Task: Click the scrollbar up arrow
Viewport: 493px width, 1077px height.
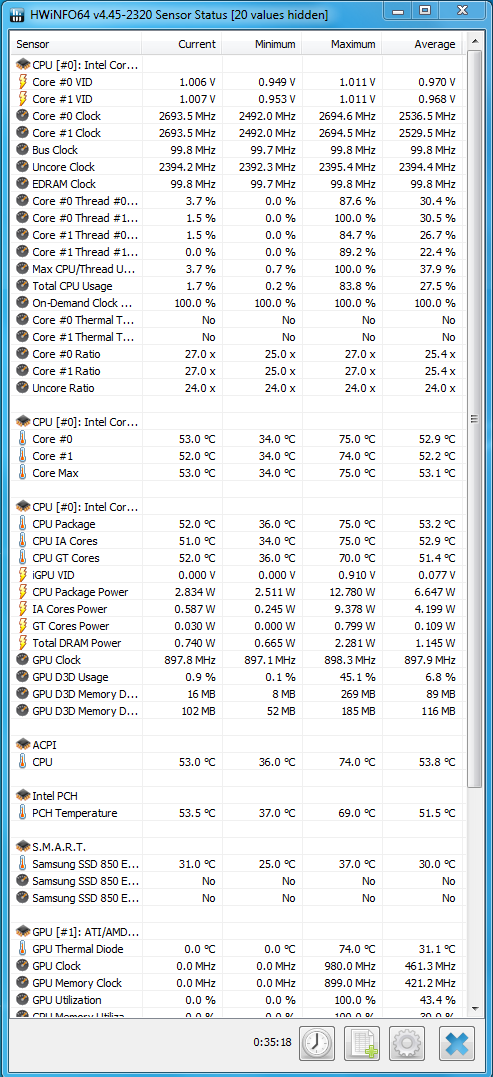Action: click(474, 43)
